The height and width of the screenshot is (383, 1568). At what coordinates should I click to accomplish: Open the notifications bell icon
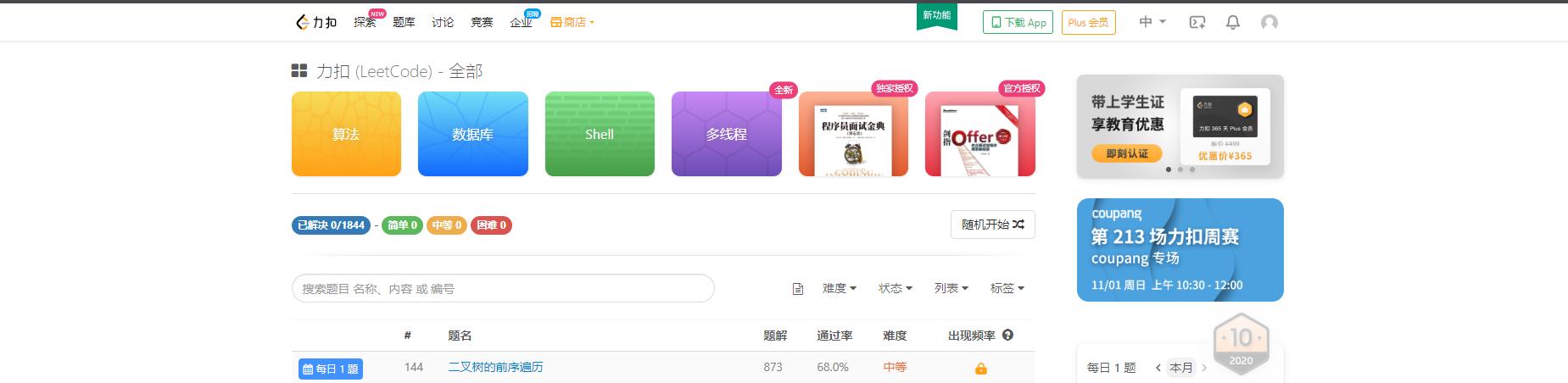[1233, 23]
